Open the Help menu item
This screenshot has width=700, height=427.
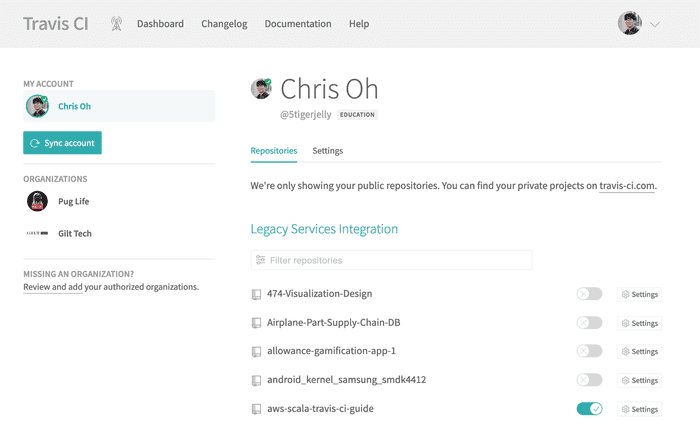359,24
